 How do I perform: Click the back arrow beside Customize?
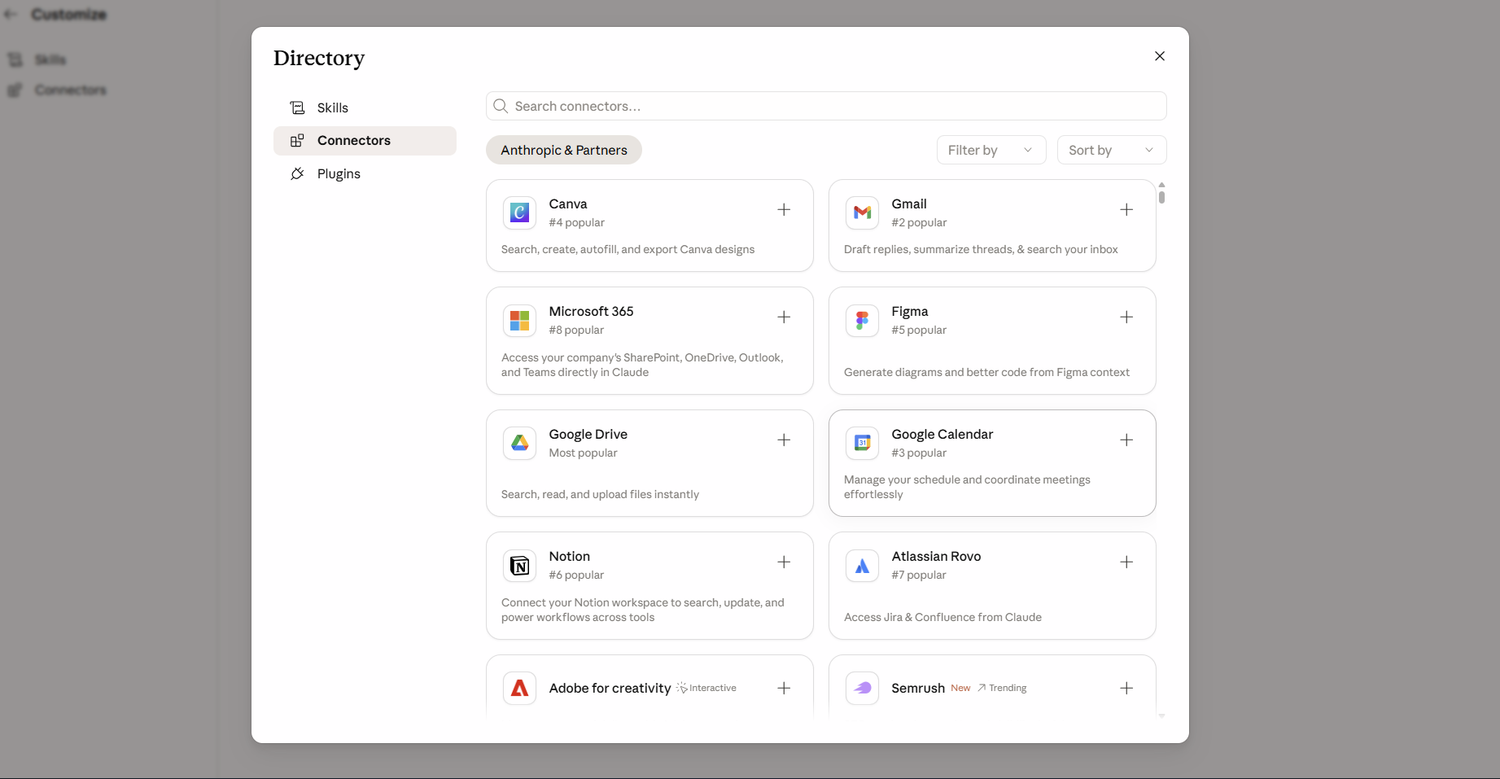[11, 15]
